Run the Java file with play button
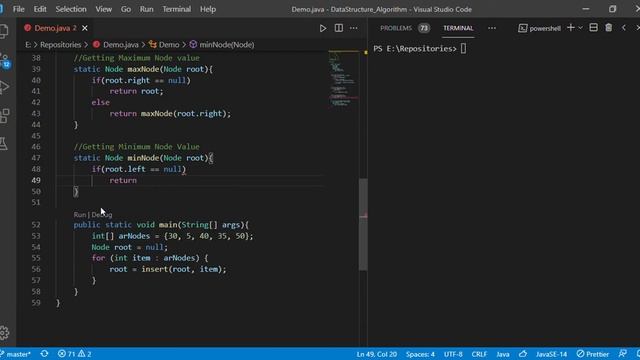This screenshot has height=360, width=640. (323, 28)
